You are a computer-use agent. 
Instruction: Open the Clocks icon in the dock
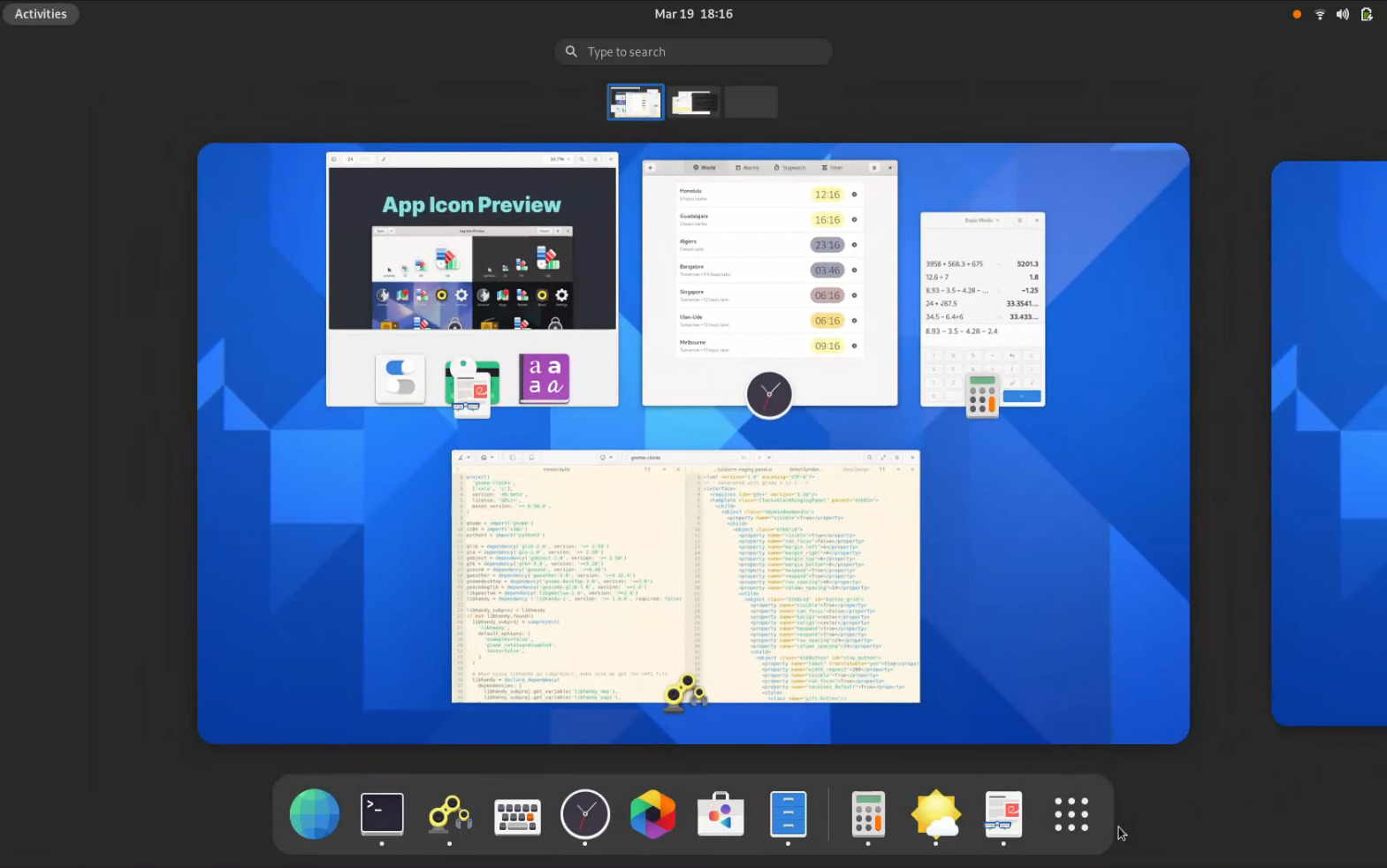point(585,814)
